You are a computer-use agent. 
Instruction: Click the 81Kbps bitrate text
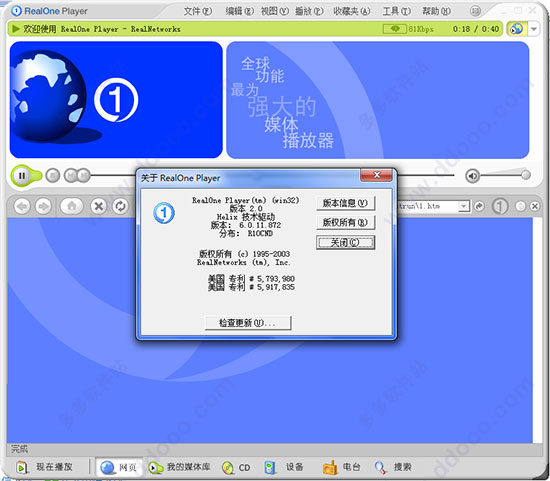pos(421,29)
